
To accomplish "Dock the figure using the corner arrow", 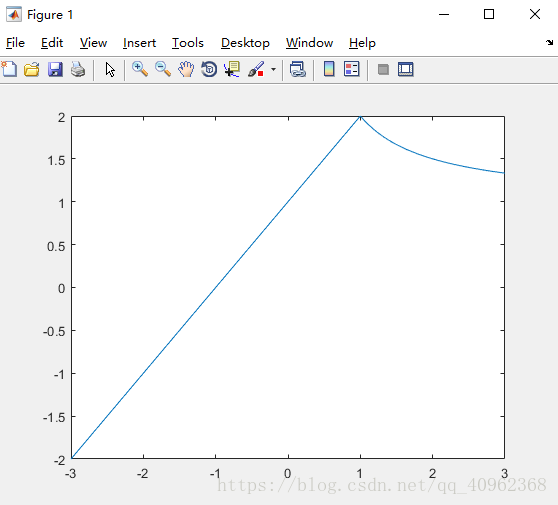I will 549,43.
